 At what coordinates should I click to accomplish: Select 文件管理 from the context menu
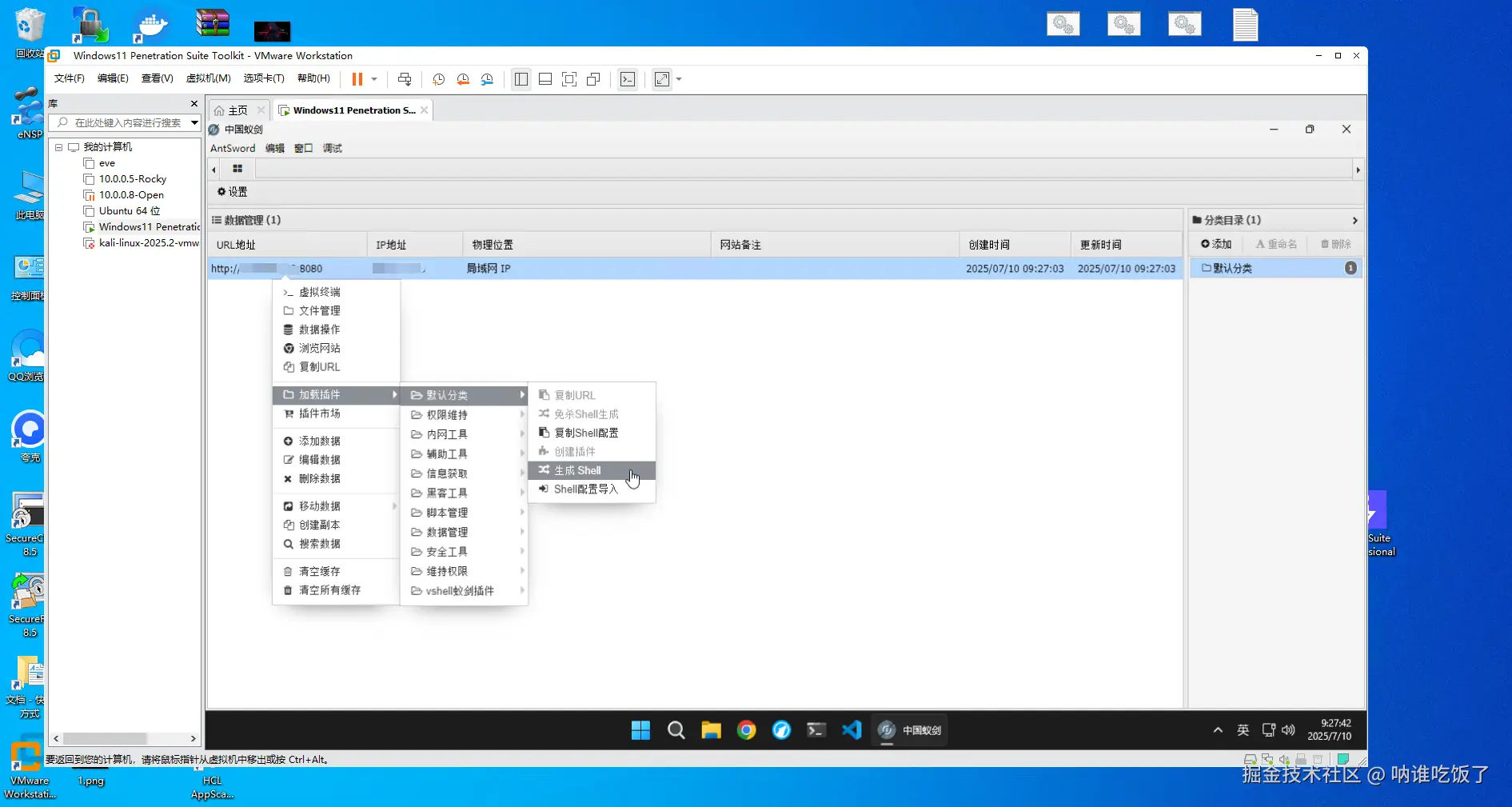coord(336,311)
